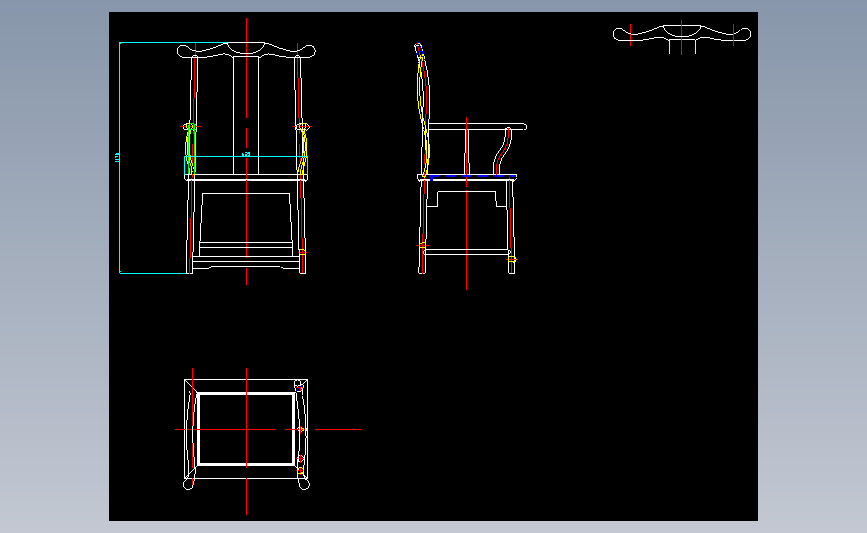
Task: Click the cyan seat width dimension label
Action: pos(246,154)
